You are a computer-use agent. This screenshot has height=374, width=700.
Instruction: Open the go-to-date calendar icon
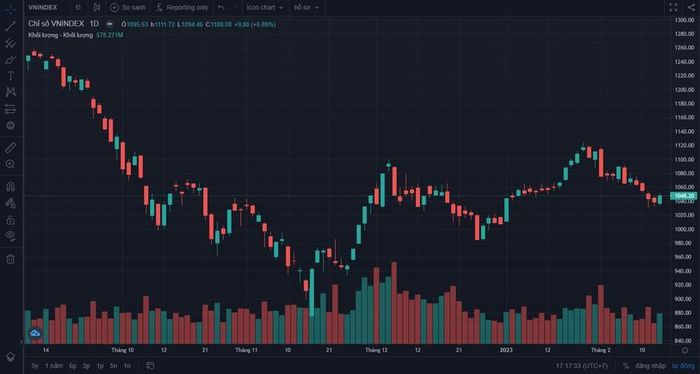click(150, 366)
